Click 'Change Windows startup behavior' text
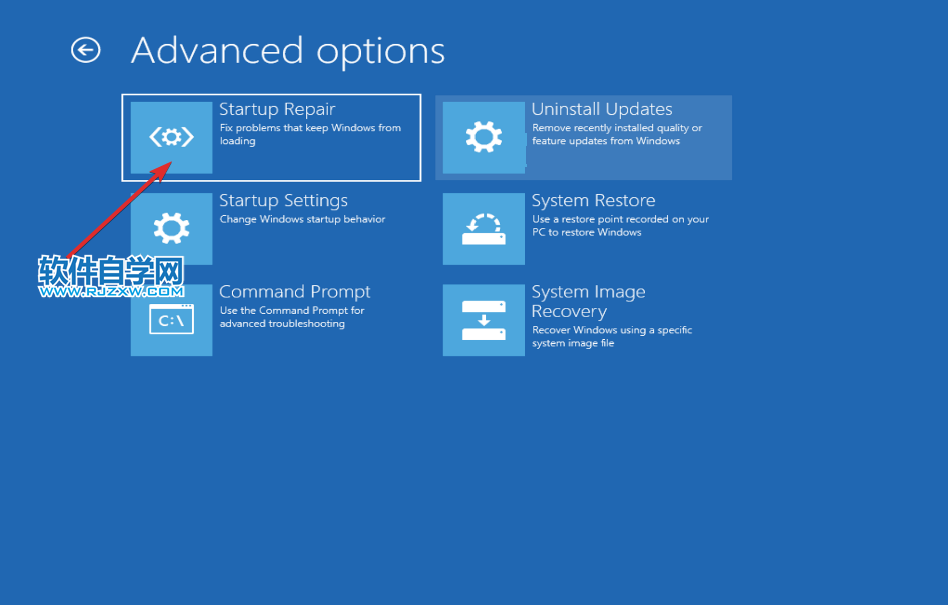Image resolution: width=948 pixels, height=605 pixels. [x=302, y=219]
